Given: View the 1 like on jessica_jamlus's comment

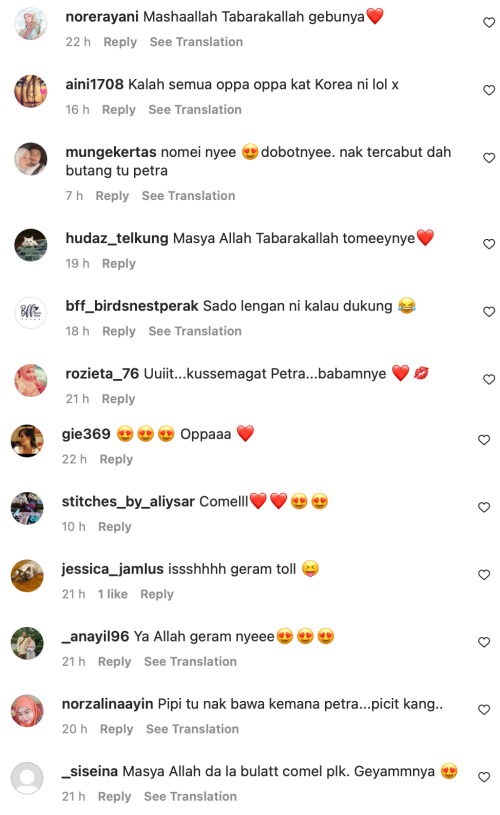Looking at the screenshot, I should pyautogui.click(x=113, y=594).
